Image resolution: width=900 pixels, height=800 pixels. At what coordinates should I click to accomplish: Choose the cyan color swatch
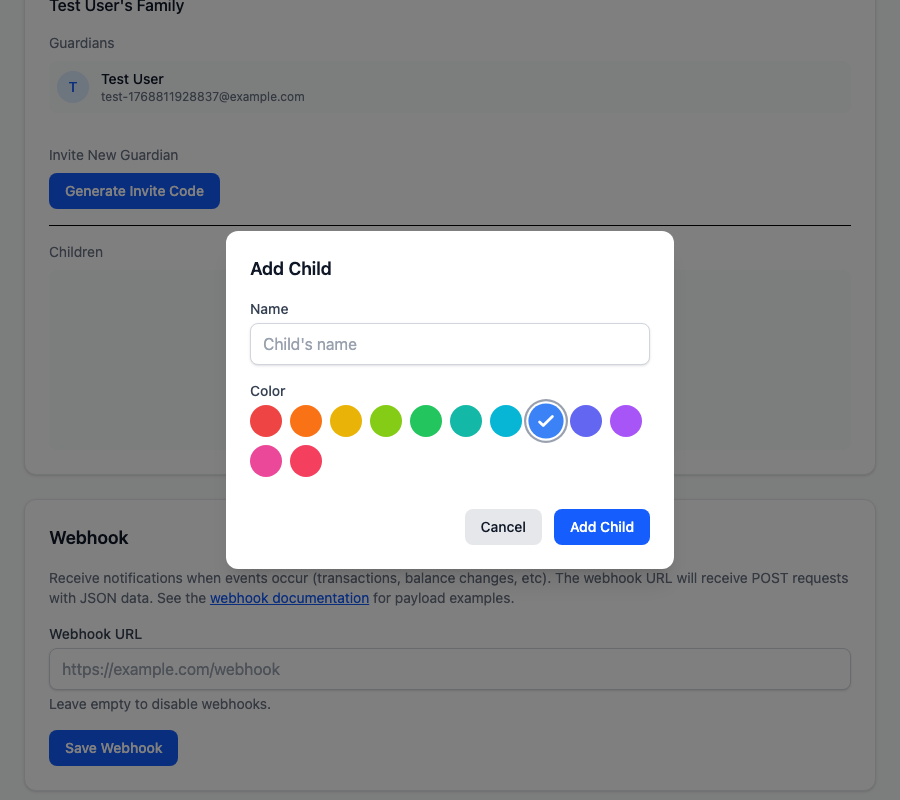(x=506, y=421)
